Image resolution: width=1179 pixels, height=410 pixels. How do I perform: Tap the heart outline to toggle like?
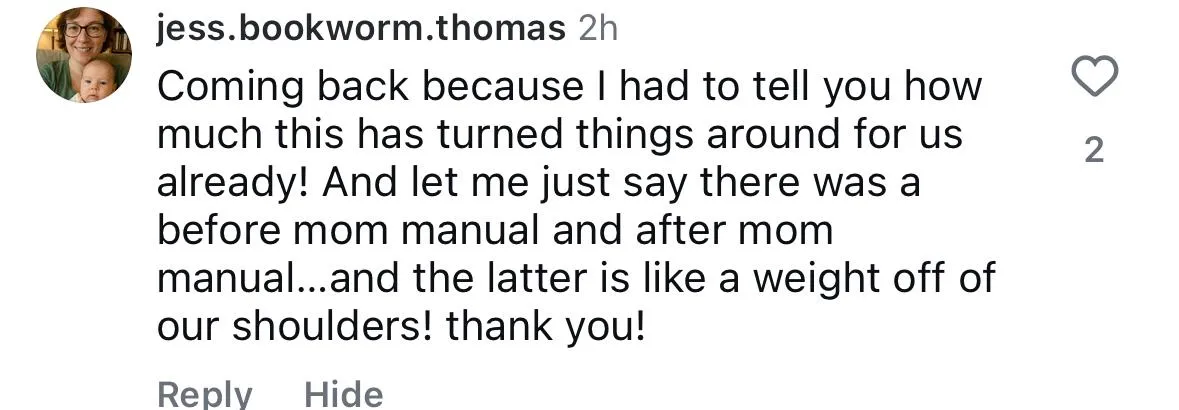coord(1094,77)
